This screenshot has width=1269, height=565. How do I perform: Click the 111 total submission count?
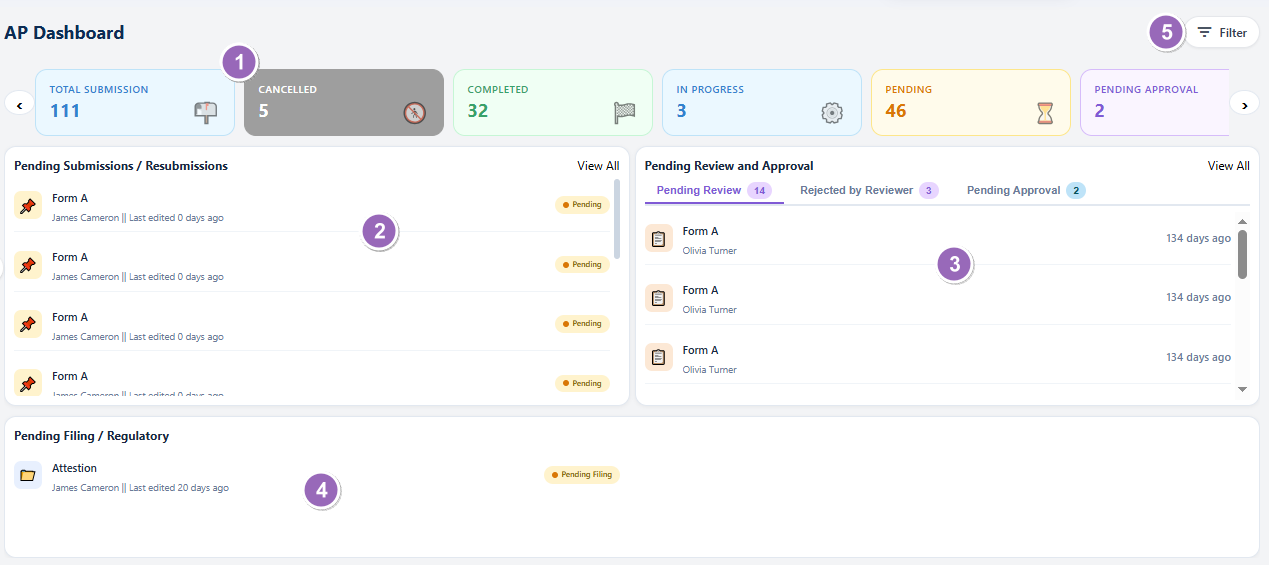pyautogui.click(x=65, y=111)
